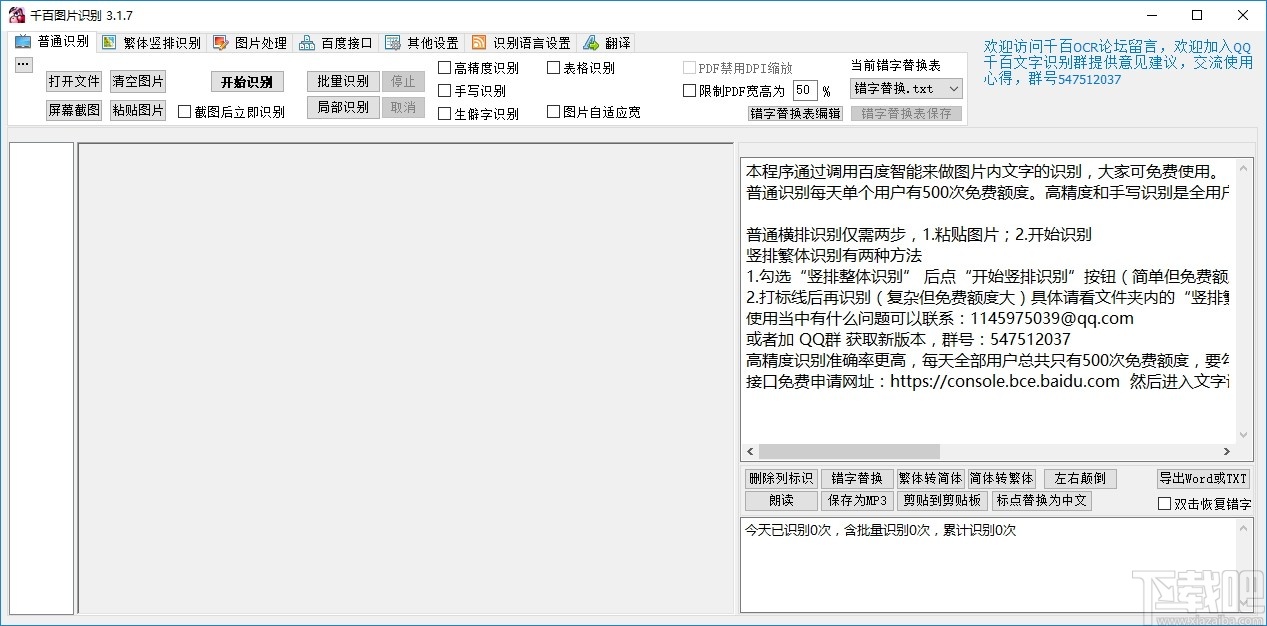
Task: Click the 繁体转简体 conversion button
Action: [x=930, y=478]
